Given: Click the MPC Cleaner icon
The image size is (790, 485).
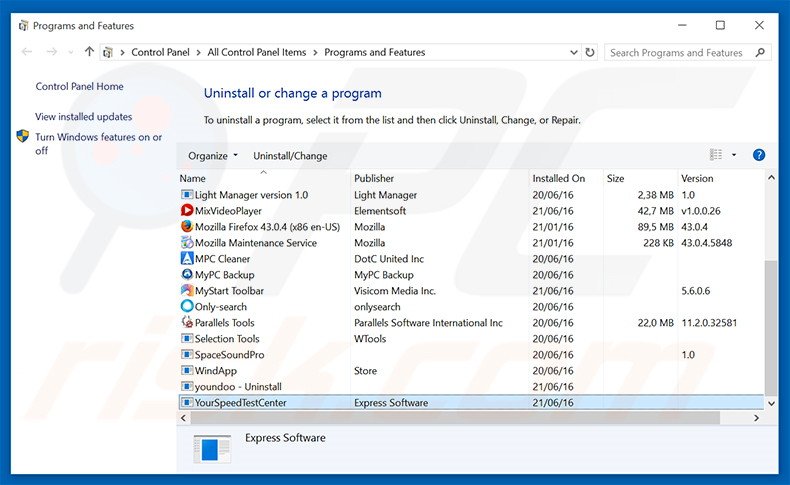Looking at the screenshot, I should (x=186, y=258).
